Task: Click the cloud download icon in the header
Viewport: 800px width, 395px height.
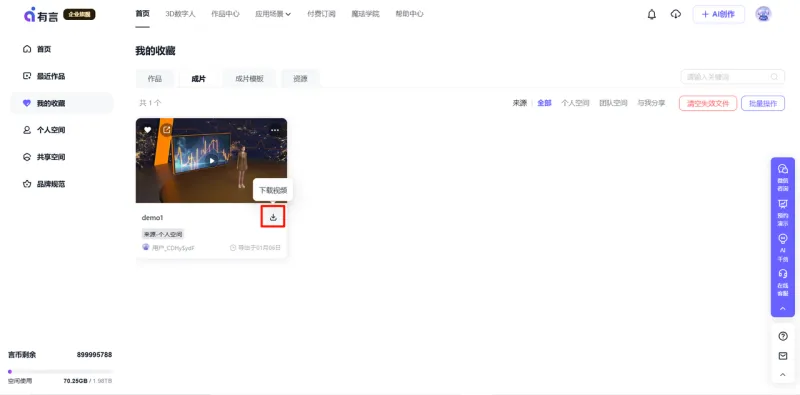Action: [x=676, y=14]
